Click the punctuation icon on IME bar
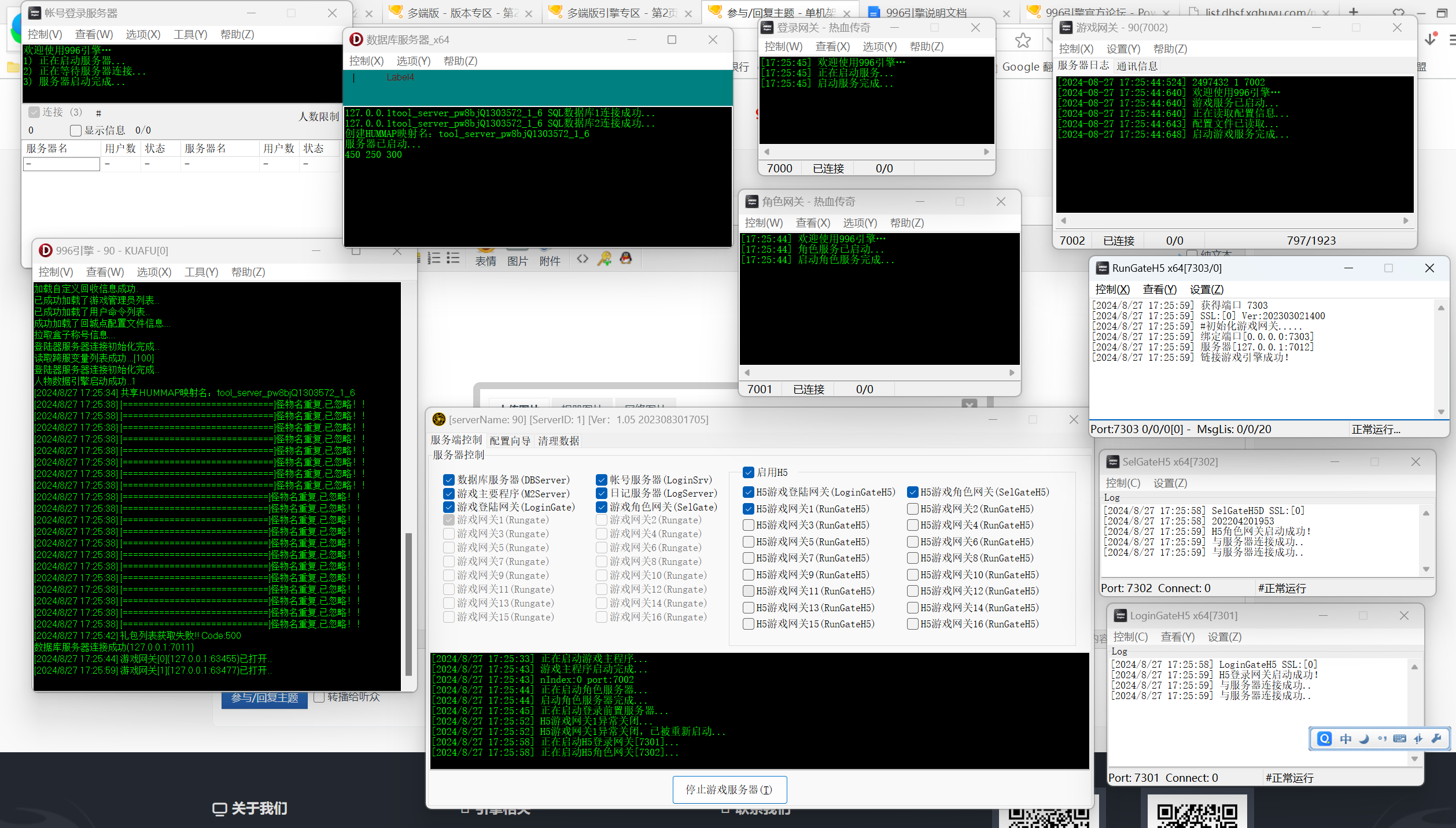Screen dimensions: 1456x828 (1383, 738)
